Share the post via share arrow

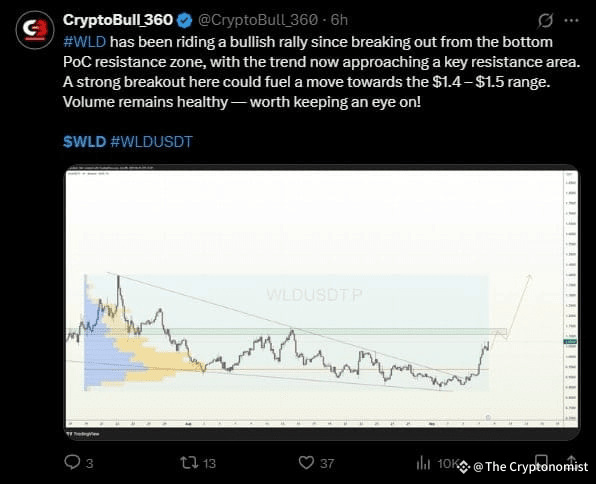(571, 460)
